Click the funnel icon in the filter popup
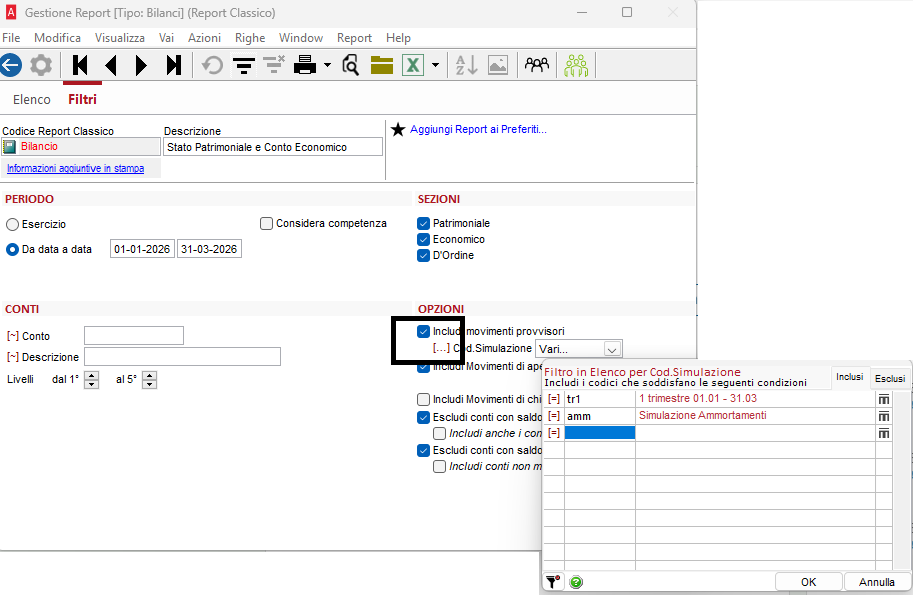This screenshot has height=595, width=915. click(553, 582)
